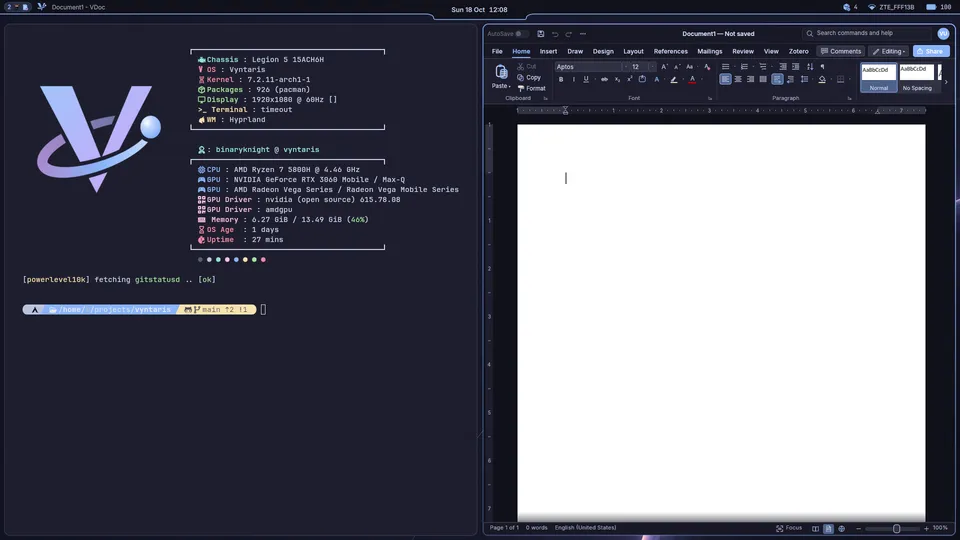The height and width of the screenshot is (540, 960).
Task: Toggle the AutoSave switch
Action: pyautogui.click(x=520, y=34)
